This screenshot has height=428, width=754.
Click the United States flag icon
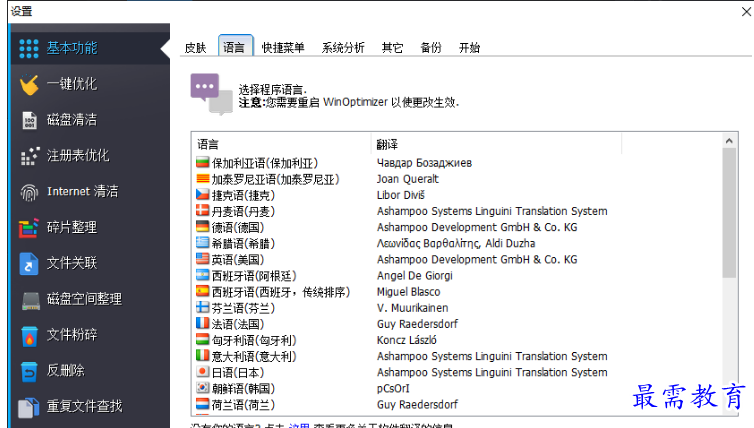pos(202,259)
